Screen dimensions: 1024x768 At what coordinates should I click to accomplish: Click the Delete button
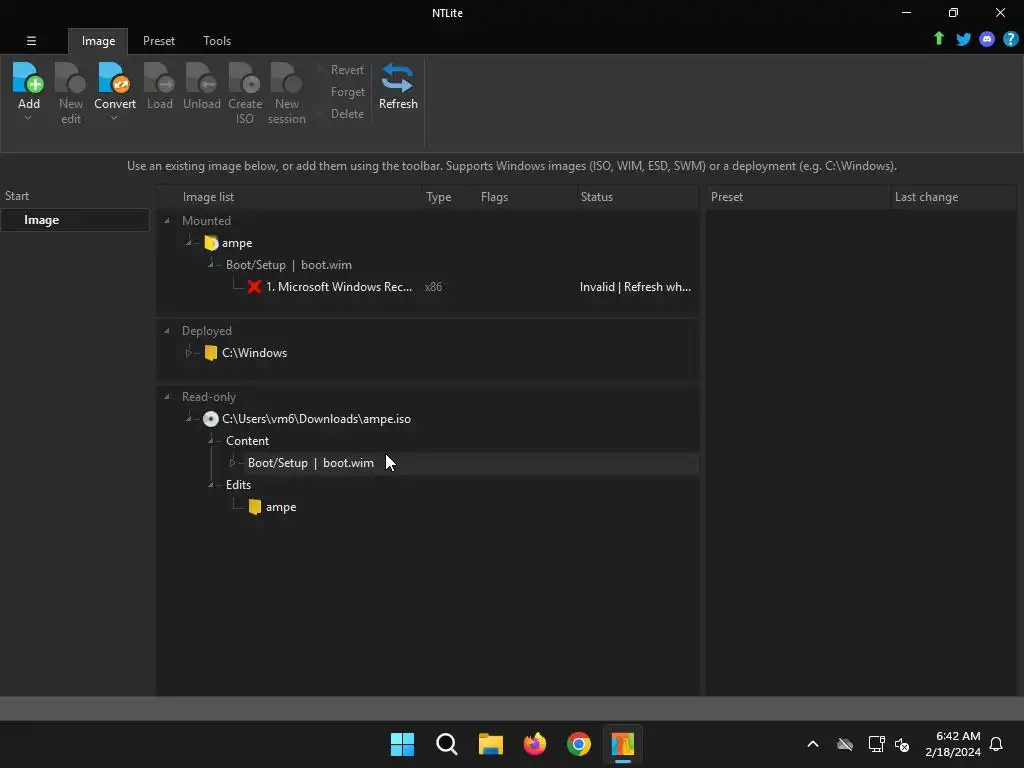[x=347, y=114]
